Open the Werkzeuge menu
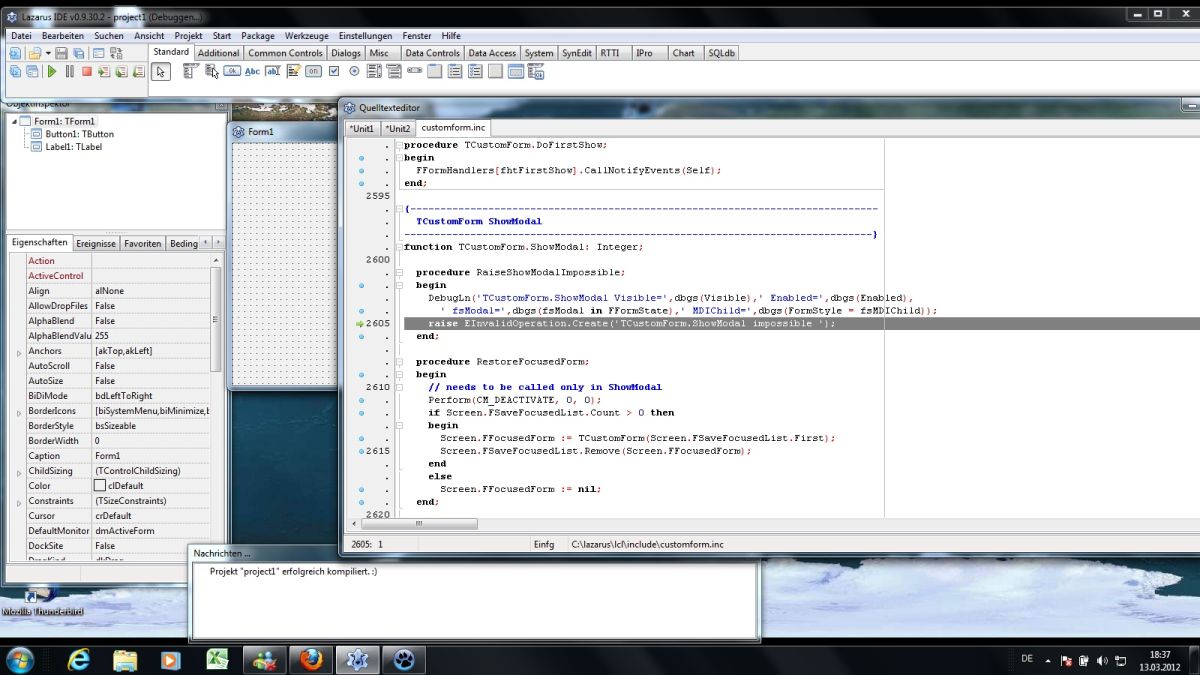The width and height of the screenshot is (1200, 675). pos(306,35)
